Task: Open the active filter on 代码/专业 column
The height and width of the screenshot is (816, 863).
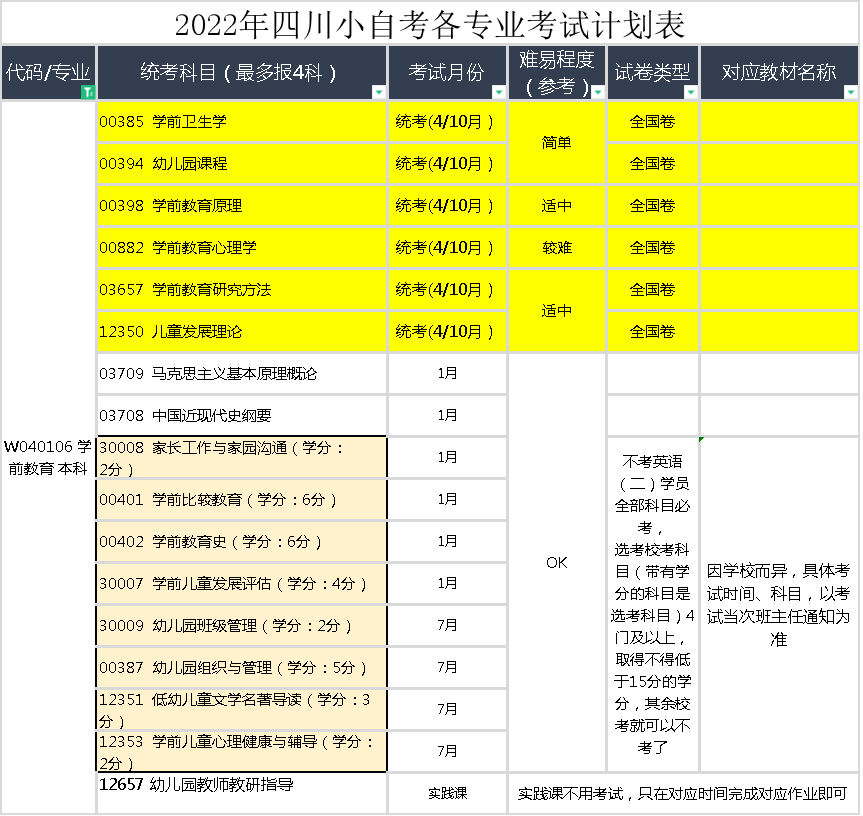Action: [x=87, y=92]
